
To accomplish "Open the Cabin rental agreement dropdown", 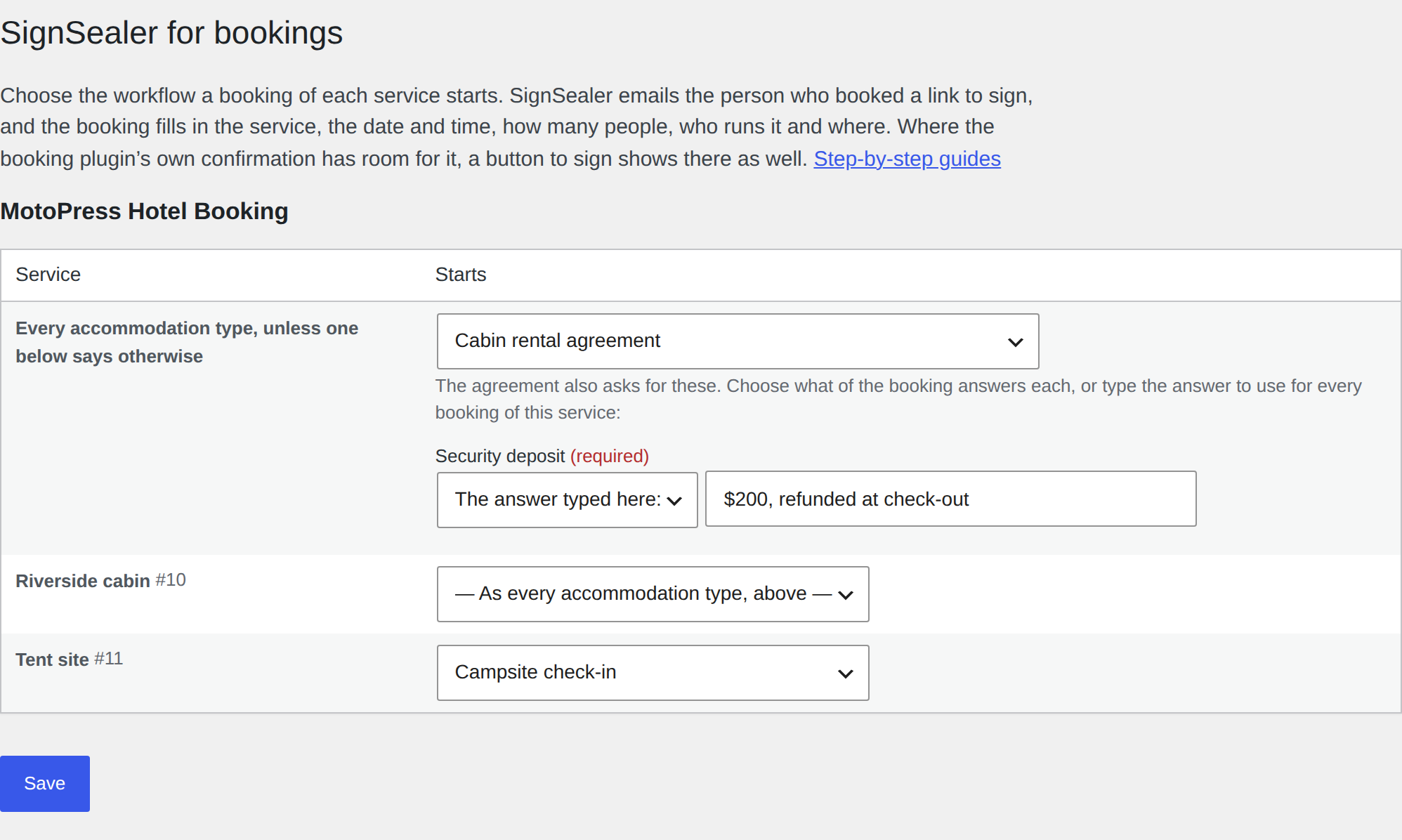I will [738, 341].
